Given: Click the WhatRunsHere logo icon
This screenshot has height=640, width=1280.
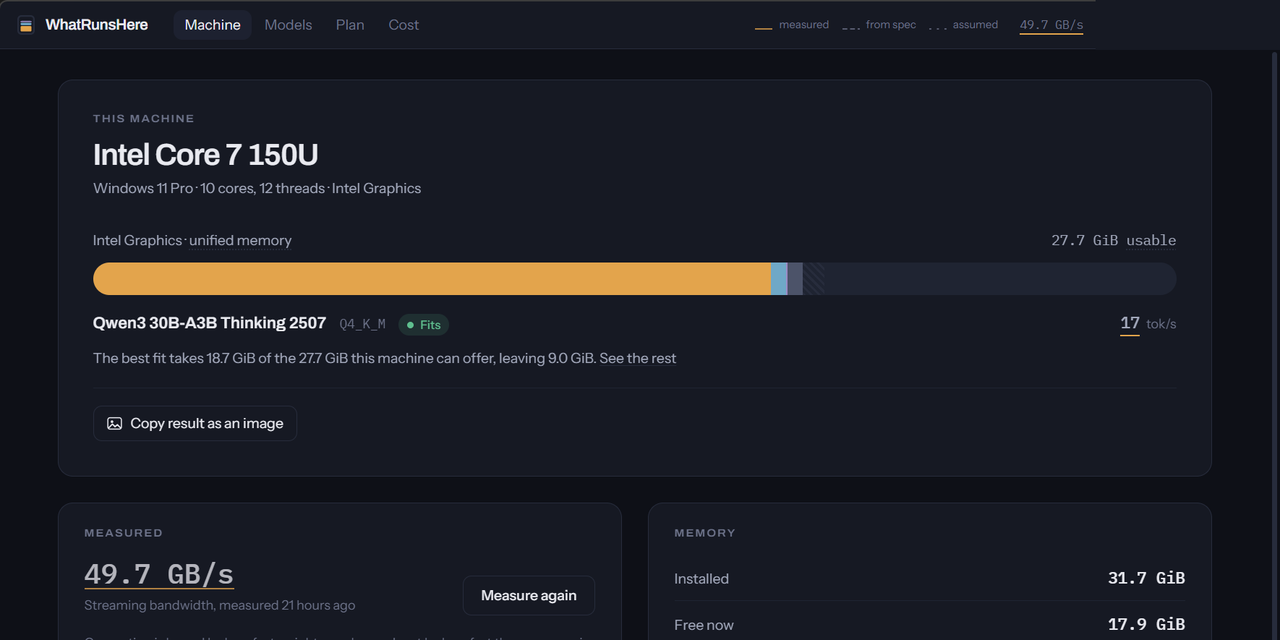Looking at the screenshot, I should [26, 25].
